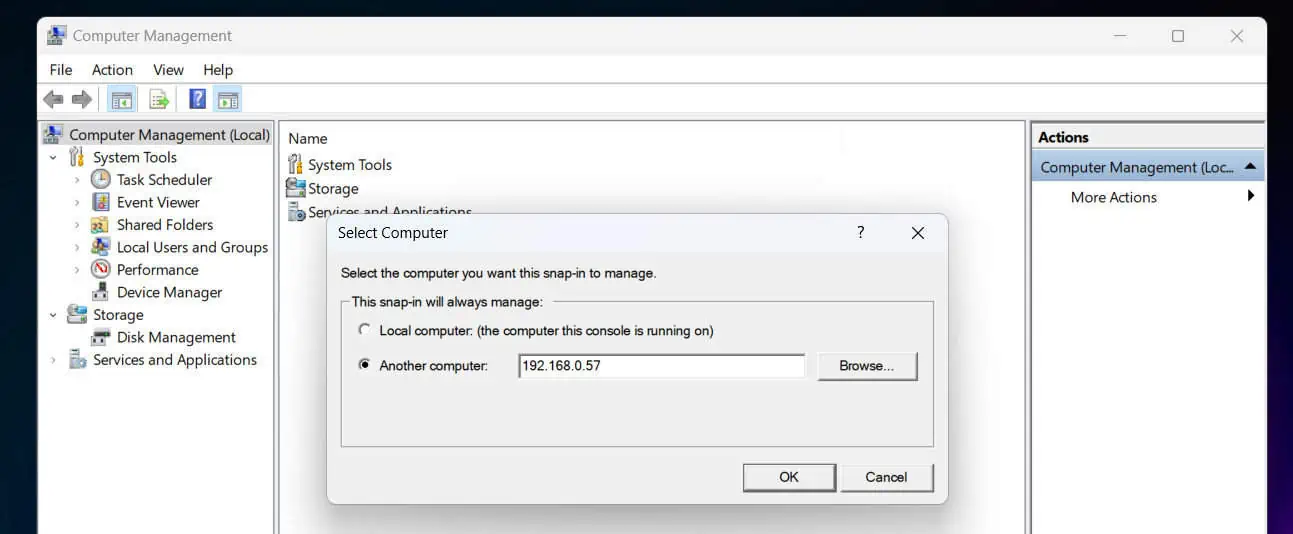Image resolution: width=1293 pixels, height=534 pixels.
Task: Click the Performance icon in tree
Action: coord(101,269)
